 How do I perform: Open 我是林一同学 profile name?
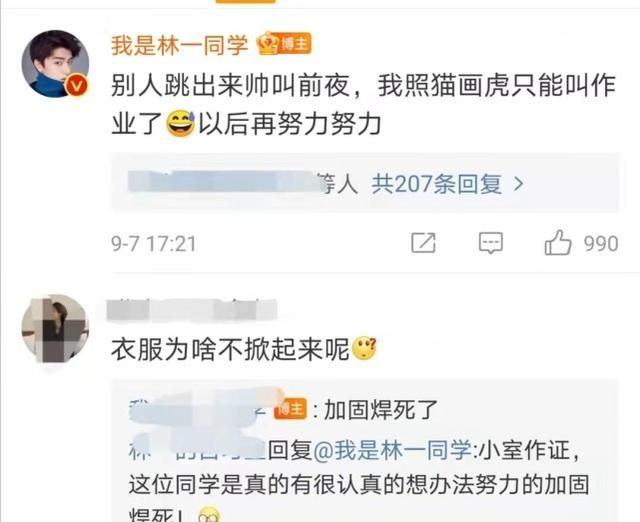click(x=180, y=45)
